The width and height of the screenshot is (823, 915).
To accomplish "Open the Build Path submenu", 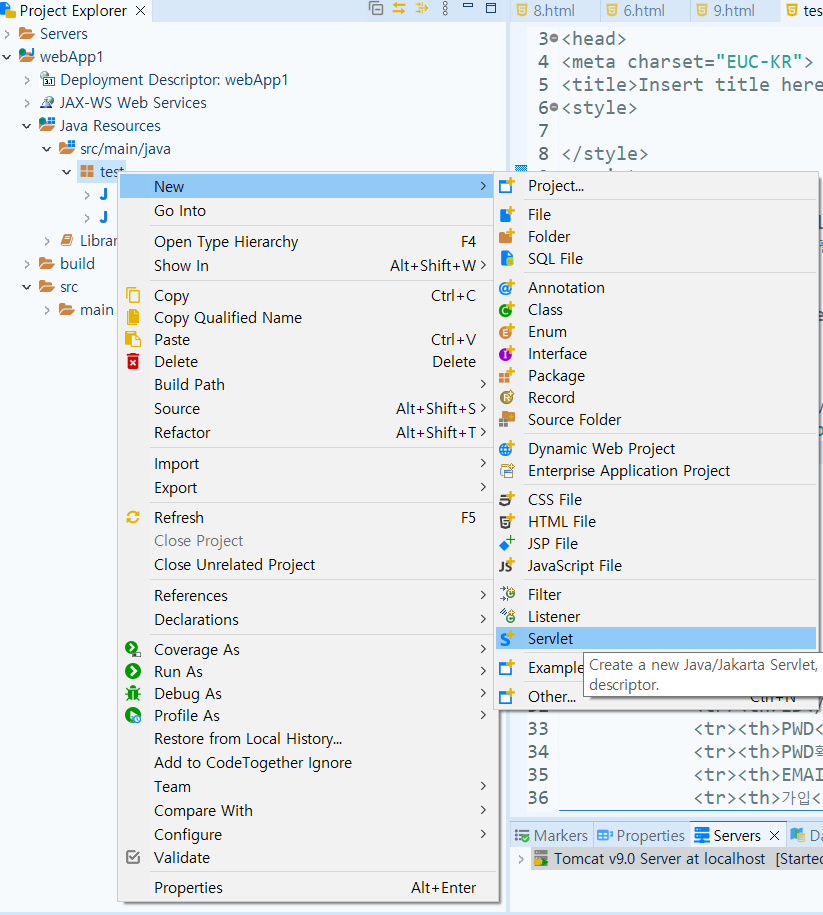I will point(308,385).
